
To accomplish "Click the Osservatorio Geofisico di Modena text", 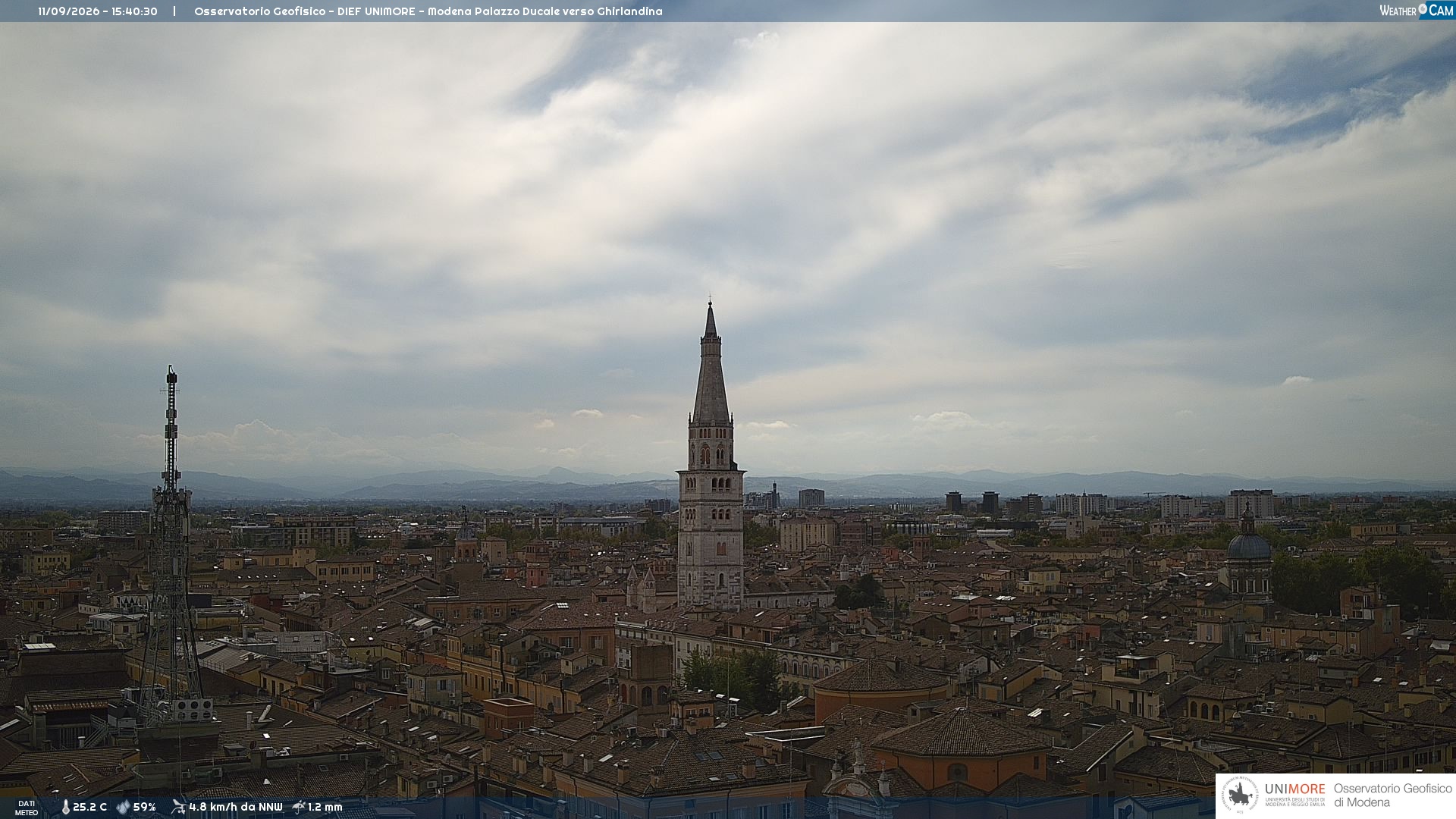I will (1392, 795).
